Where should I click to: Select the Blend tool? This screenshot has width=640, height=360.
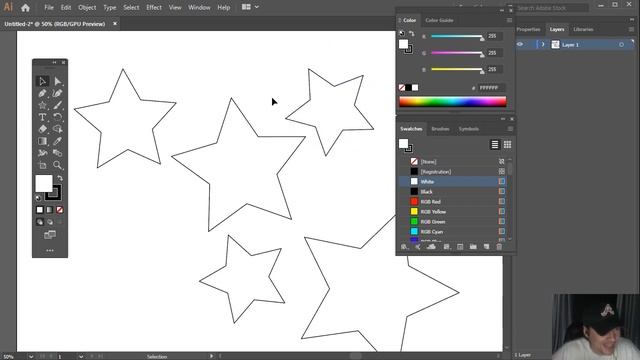tap(58, 153)
